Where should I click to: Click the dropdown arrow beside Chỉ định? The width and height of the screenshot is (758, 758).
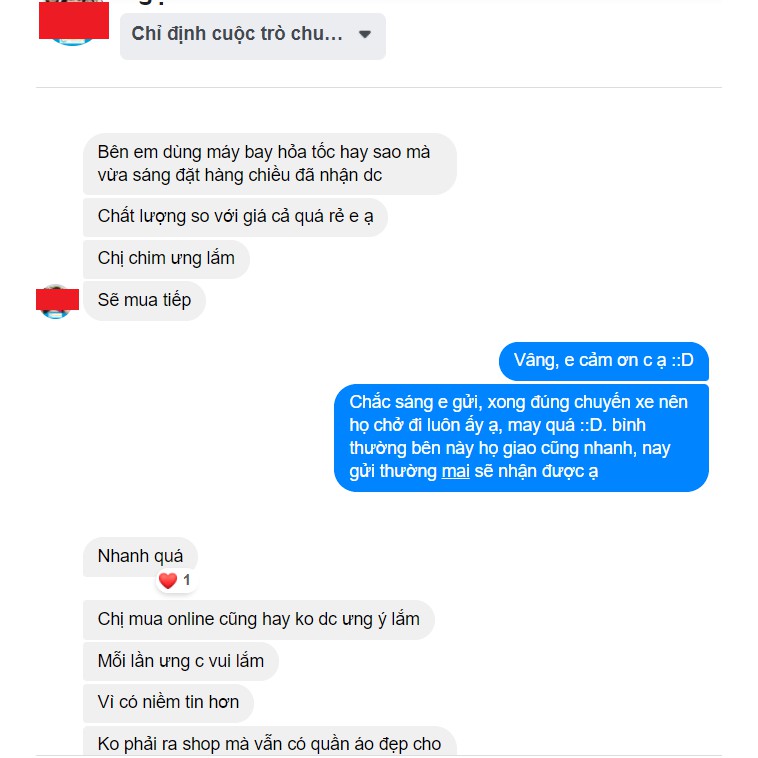point(365,34)
